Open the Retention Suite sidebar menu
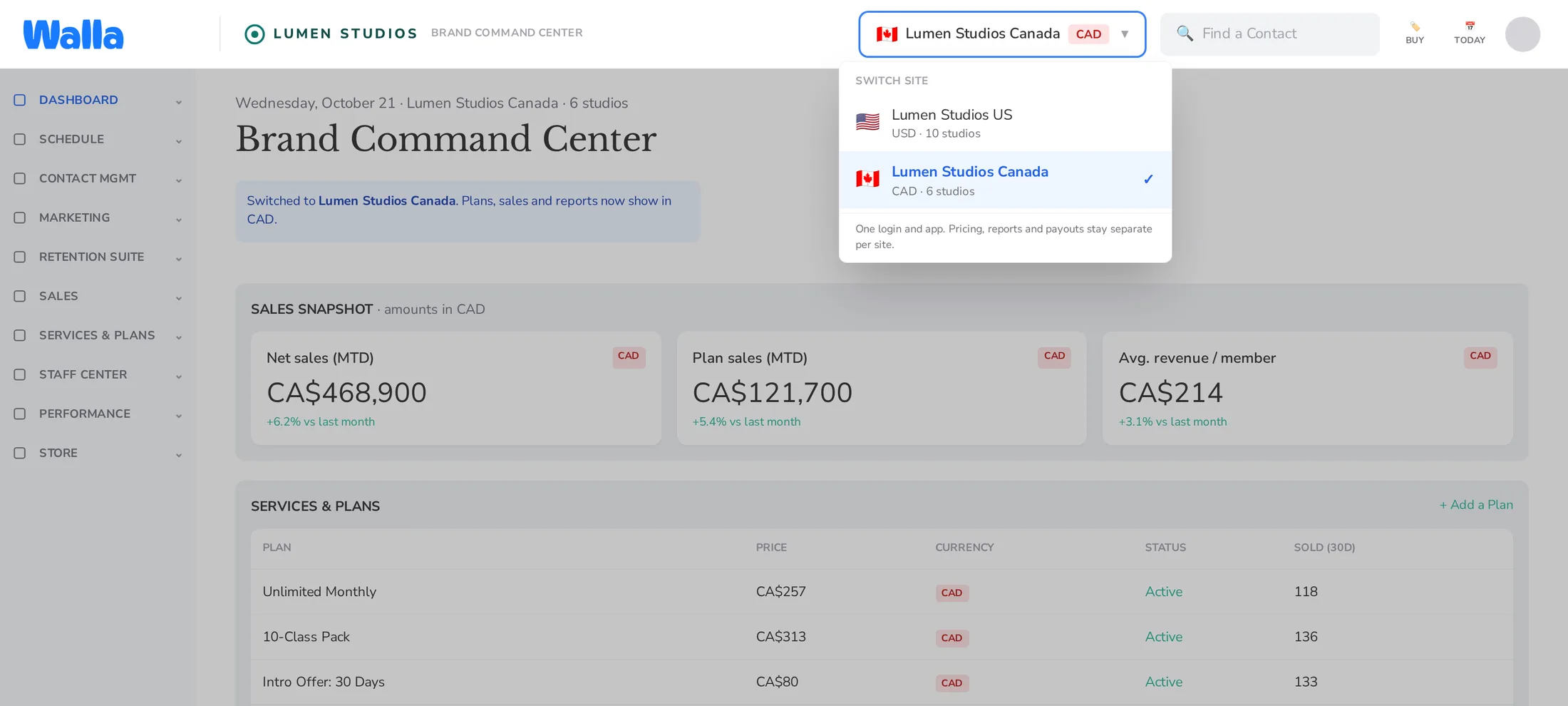The width and height of the screenshot is (1568, 706). 98,257
